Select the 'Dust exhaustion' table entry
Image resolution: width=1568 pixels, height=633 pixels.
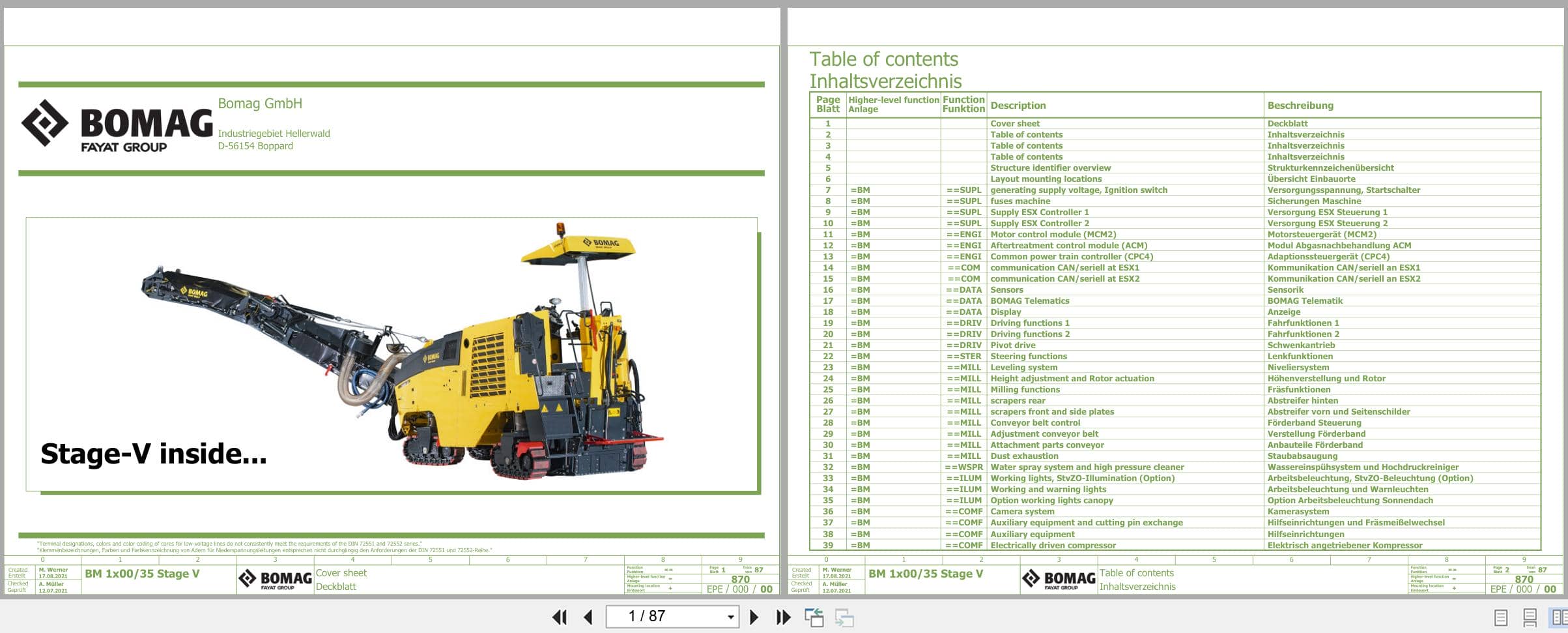click(x=1026, y=456)
